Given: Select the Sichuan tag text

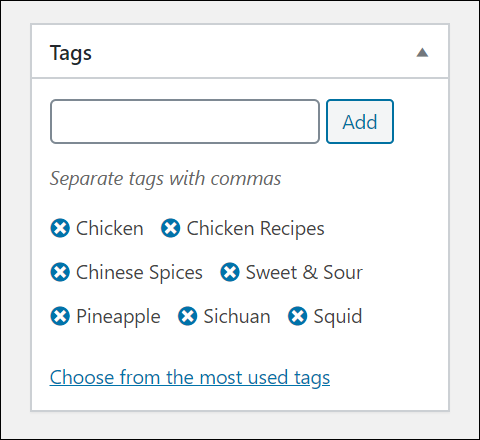Looking at the screenshot, I should (x=237, y=316).
